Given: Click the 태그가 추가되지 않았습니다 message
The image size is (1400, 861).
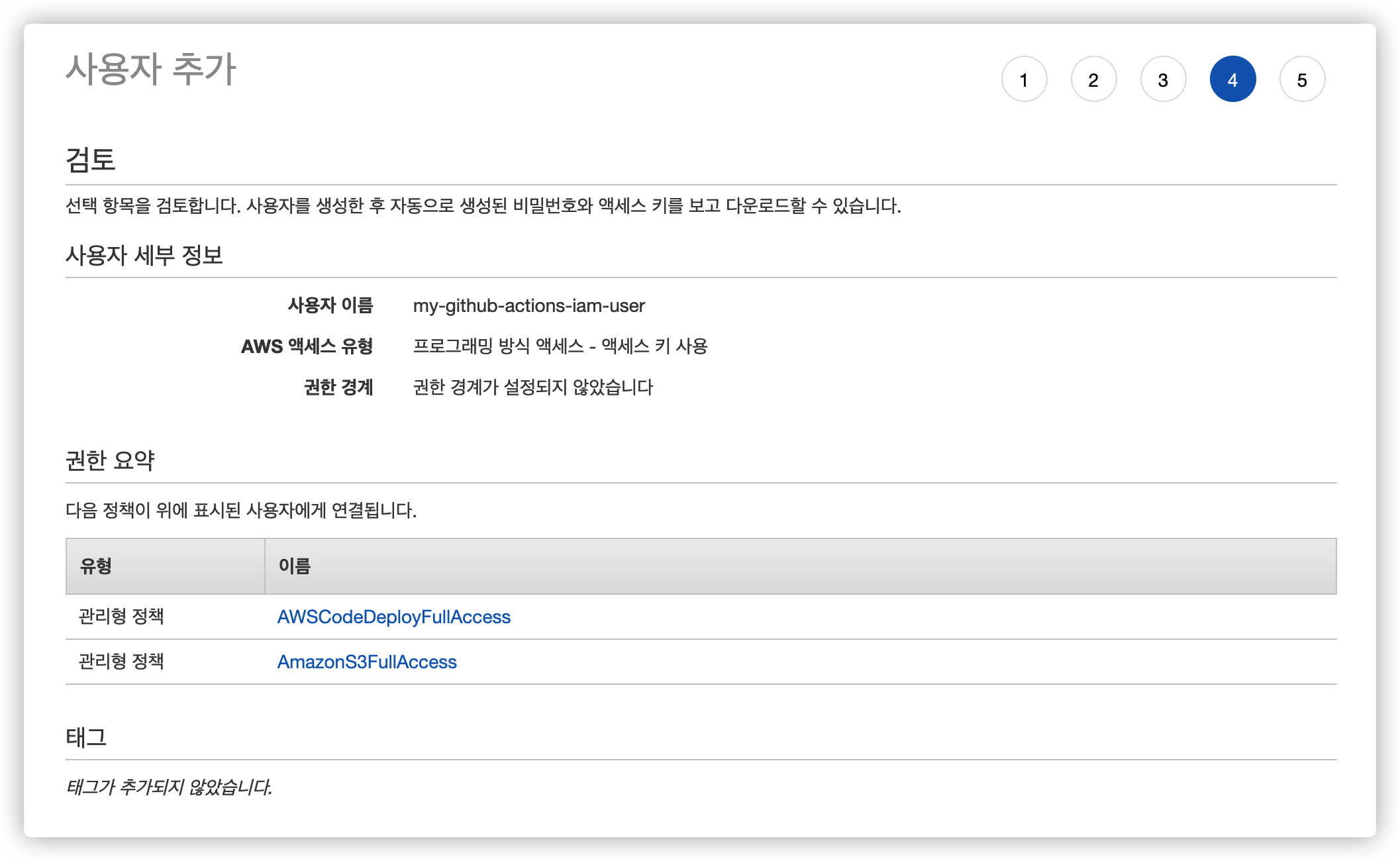Looking at the screenshot, I should point(169,787).
